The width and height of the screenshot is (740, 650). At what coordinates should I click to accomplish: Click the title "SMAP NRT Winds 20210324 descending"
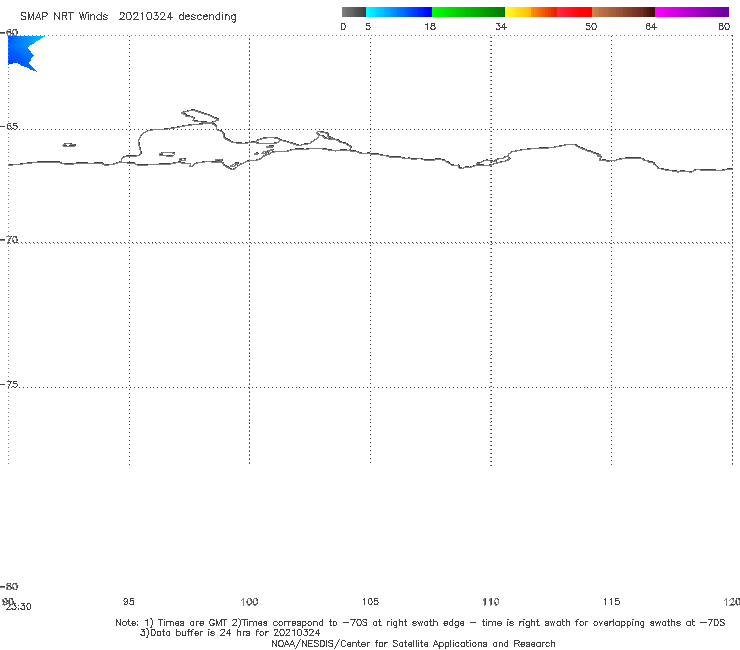coord(128,16)
